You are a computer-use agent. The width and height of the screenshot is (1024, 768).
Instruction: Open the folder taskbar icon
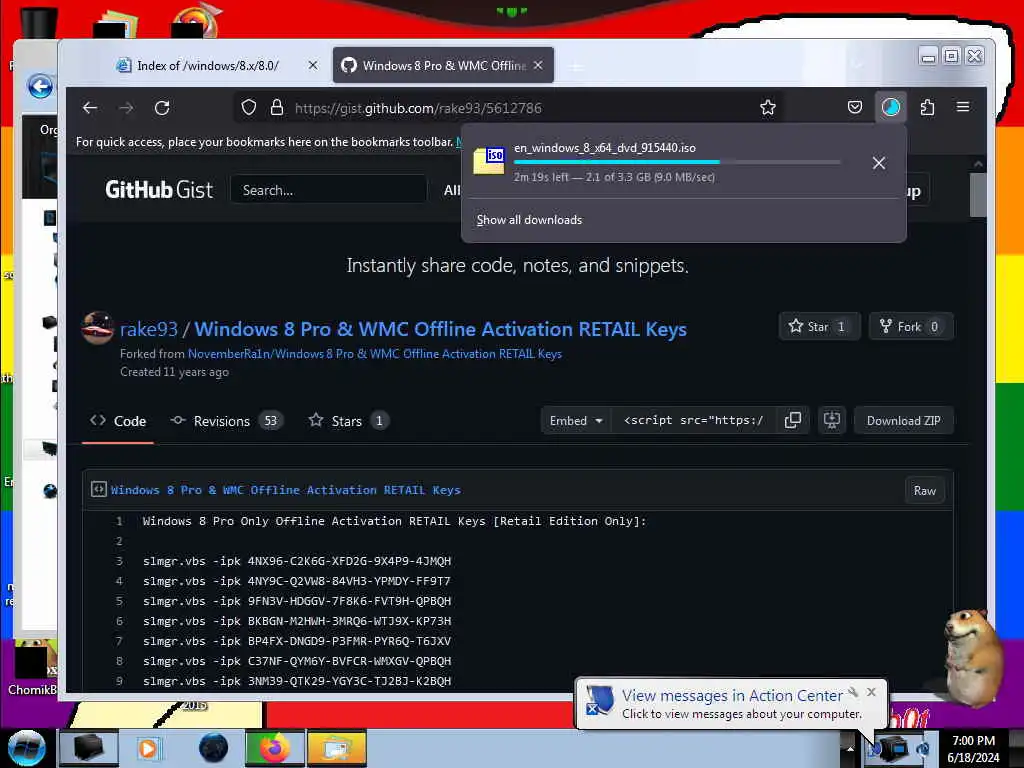(337, 748)
